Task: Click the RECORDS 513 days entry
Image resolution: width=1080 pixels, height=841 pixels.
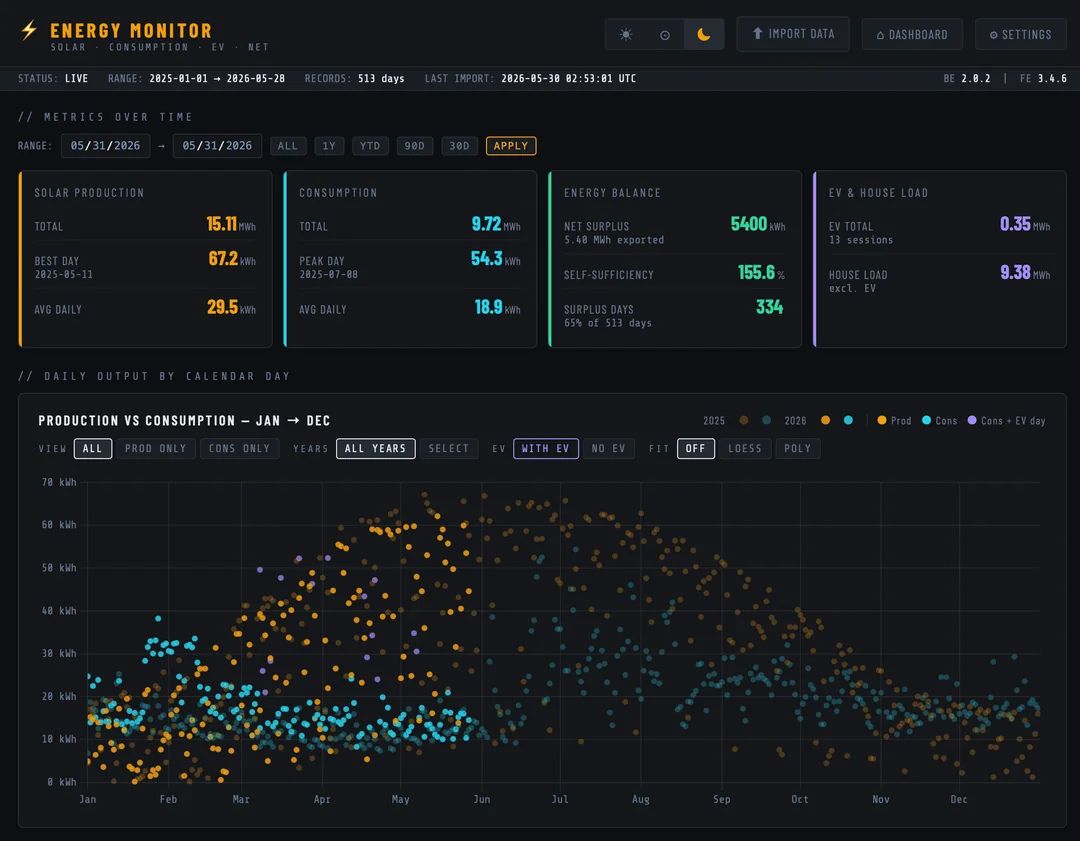Action: (355, 79)
